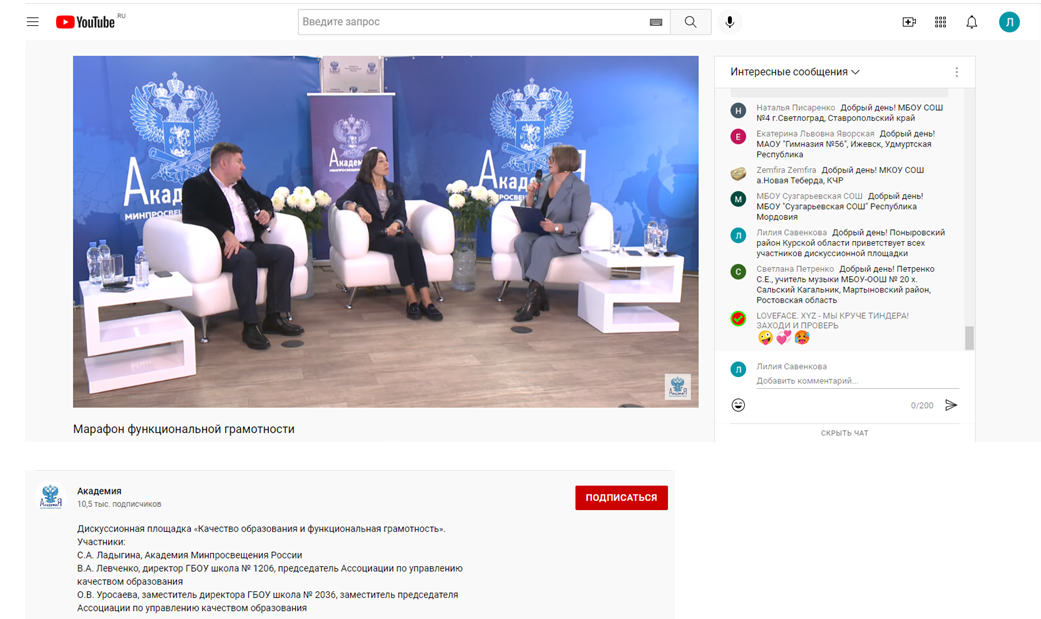Send chat message arrow icon
1041x619 pixels.
pos(951,405)
